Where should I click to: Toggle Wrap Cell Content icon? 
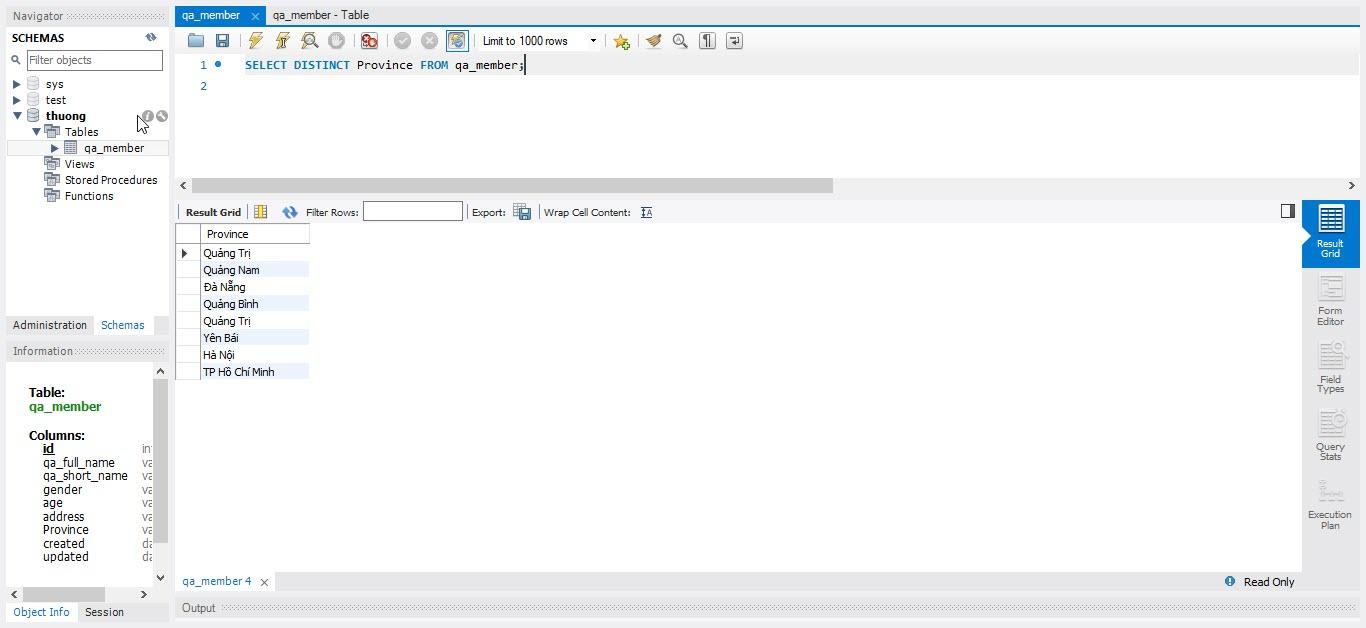[646, 212]
